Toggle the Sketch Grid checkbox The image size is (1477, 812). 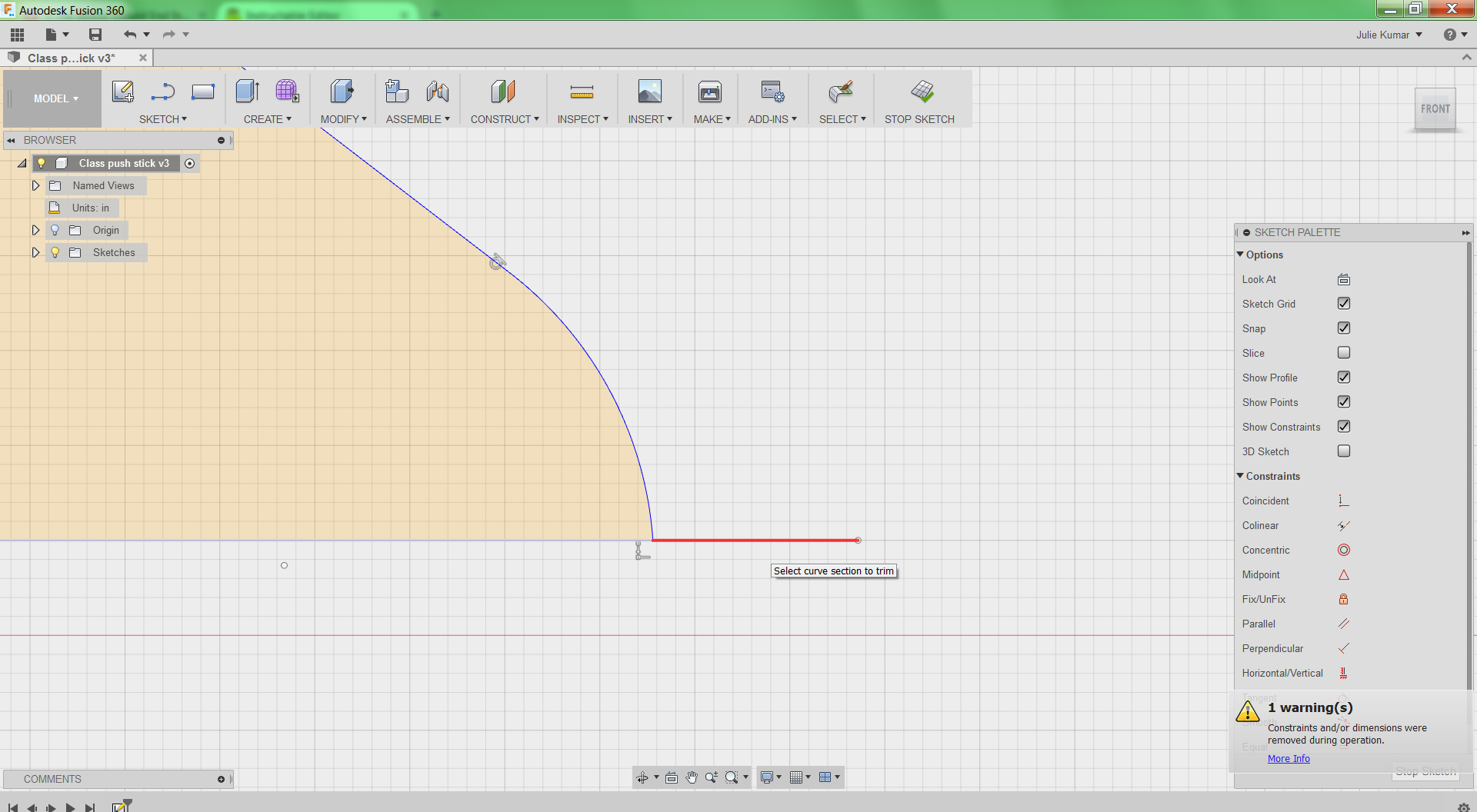coord(1344,304)
